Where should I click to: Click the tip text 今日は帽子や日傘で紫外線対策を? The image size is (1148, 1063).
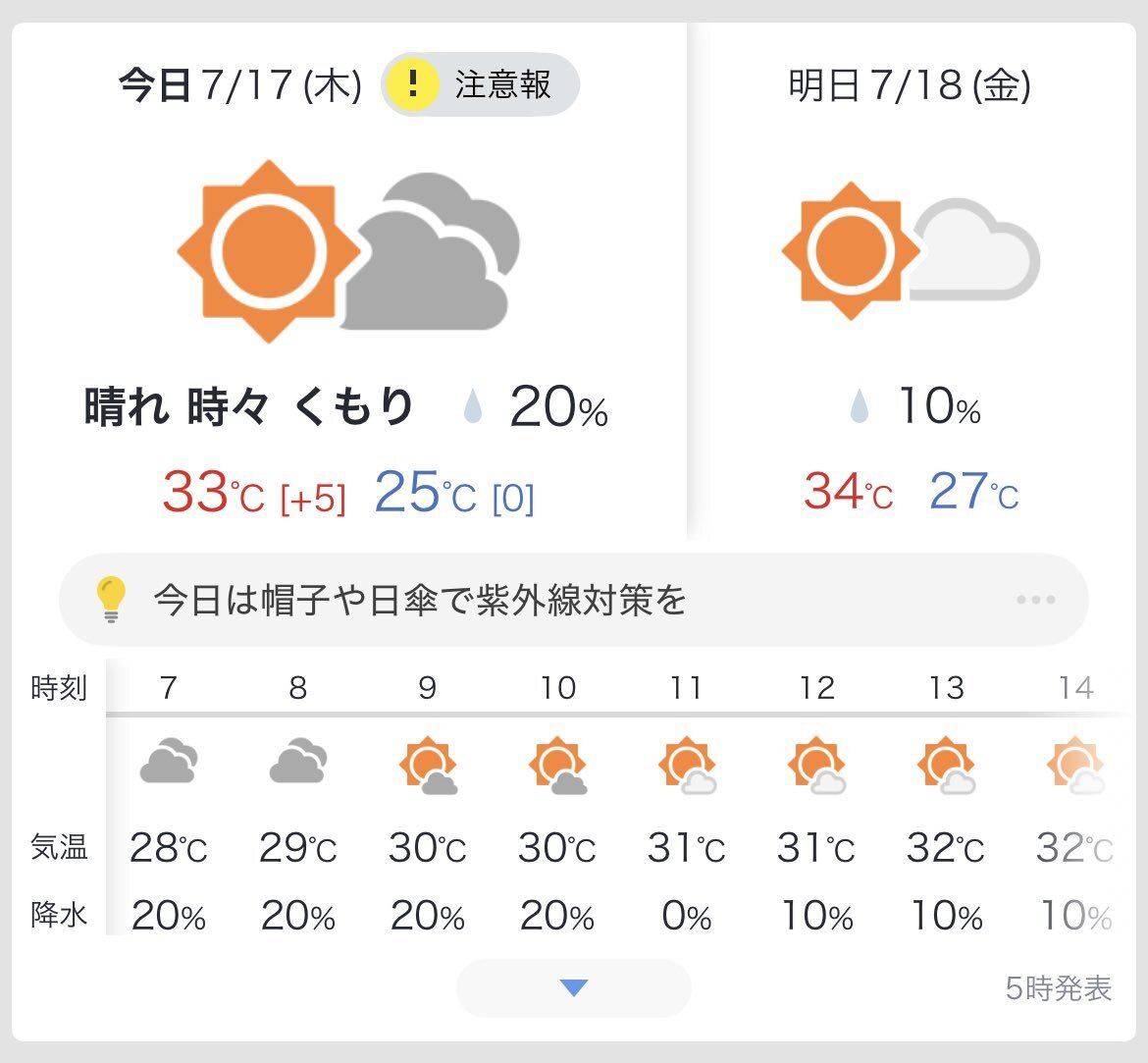[420, 600]
